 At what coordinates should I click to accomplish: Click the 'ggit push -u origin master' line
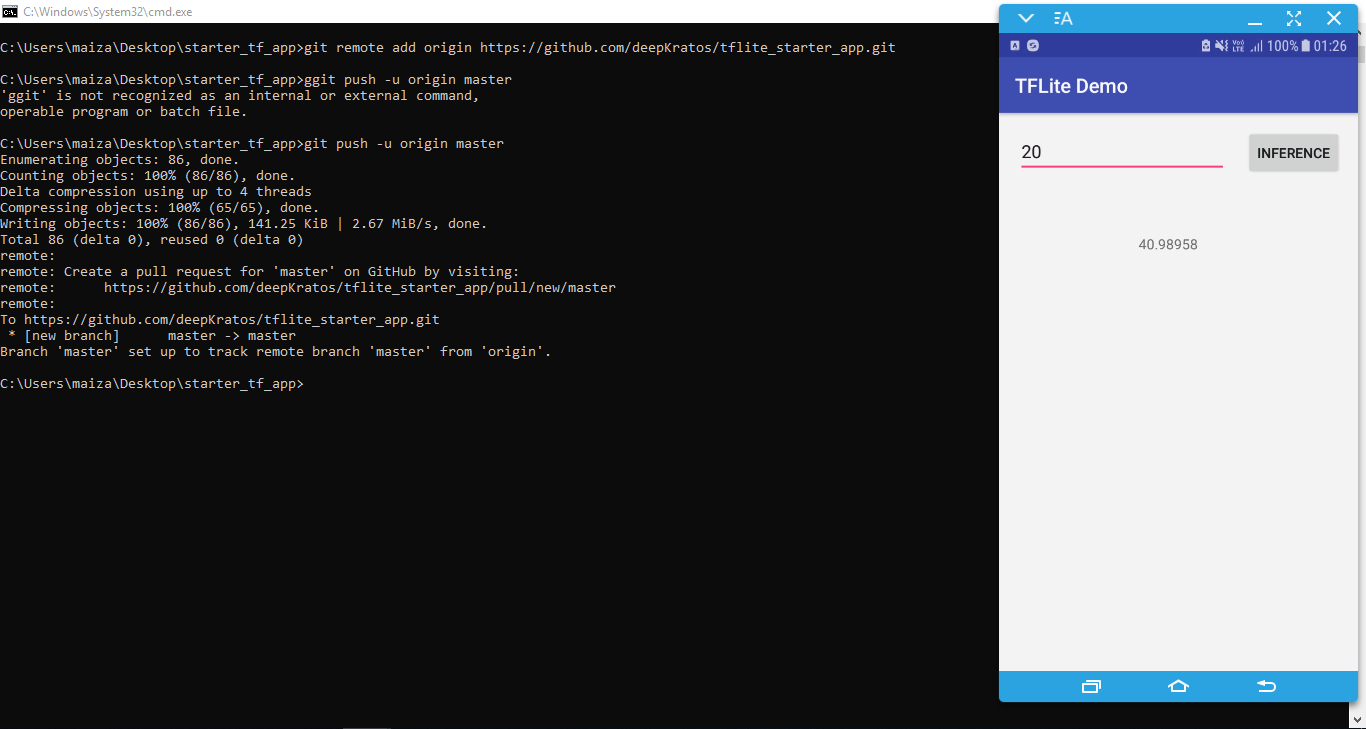point(256,80)
